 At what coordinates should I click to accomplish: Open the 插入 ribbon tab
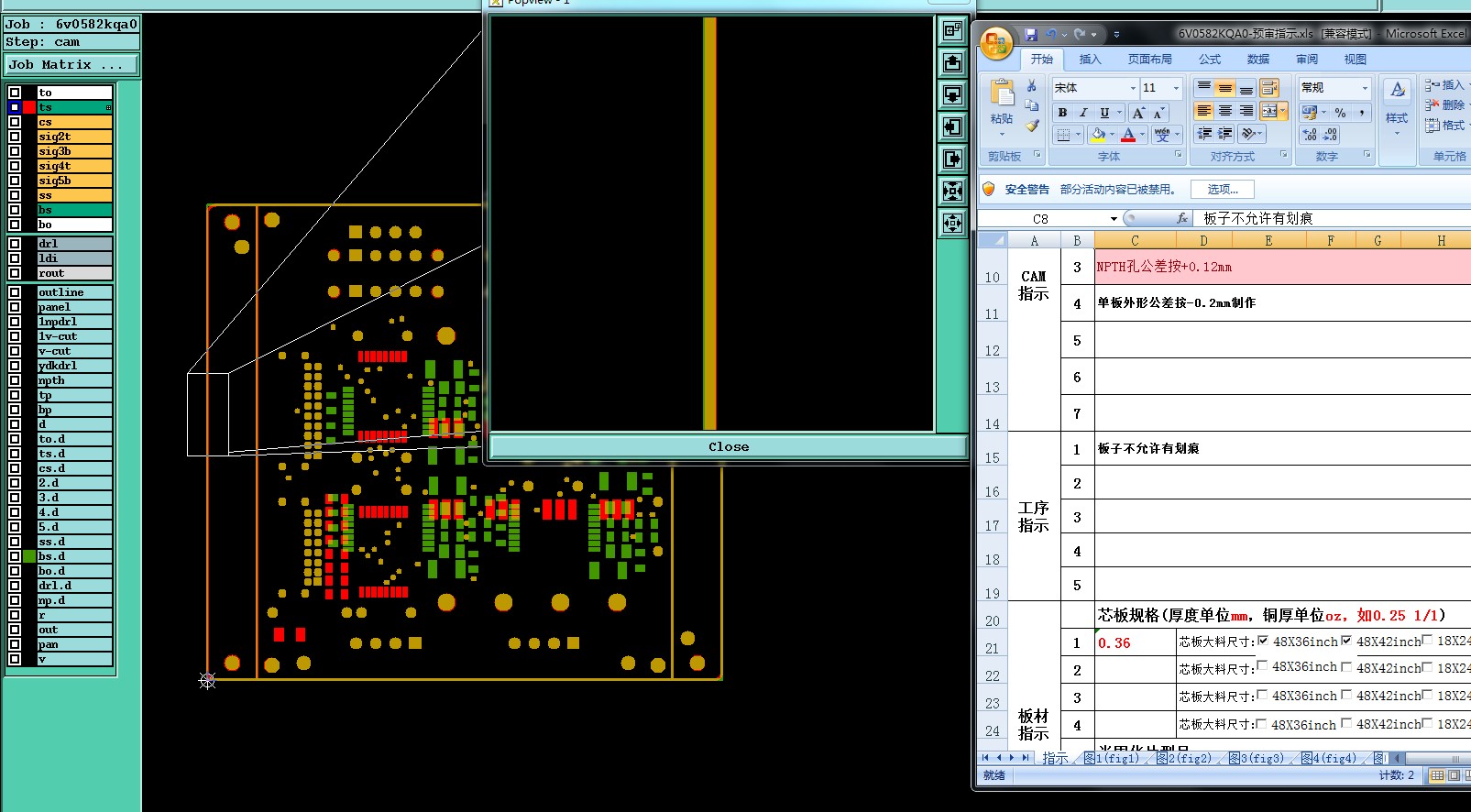[1091, 59]
